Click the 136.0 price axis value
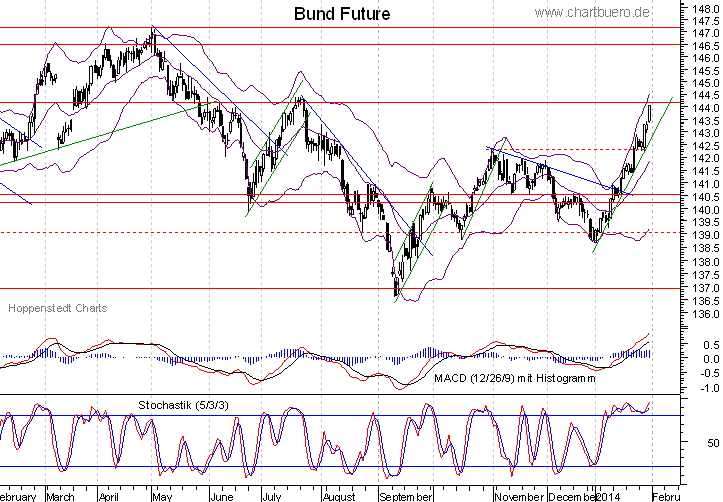The width and height of the screenshot is (723, 502). coord(705,314)
